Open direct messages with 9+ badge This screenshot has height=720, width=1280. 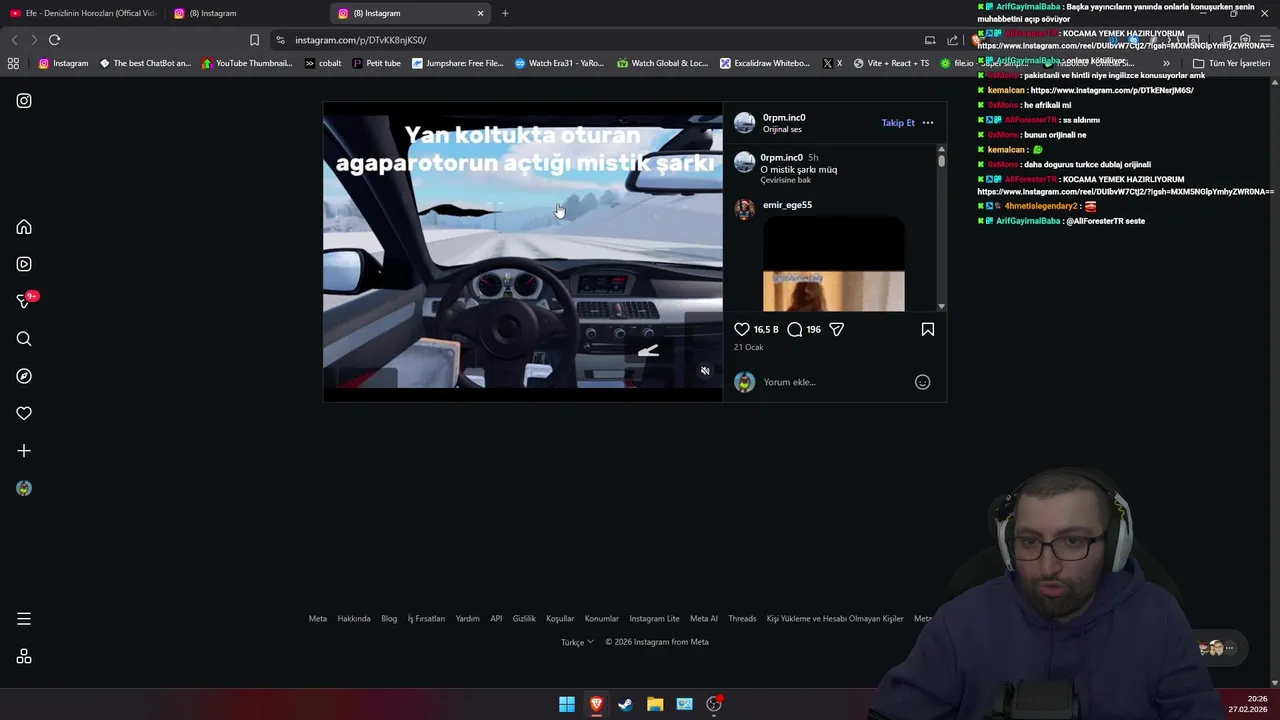click(x=25, y=301)
